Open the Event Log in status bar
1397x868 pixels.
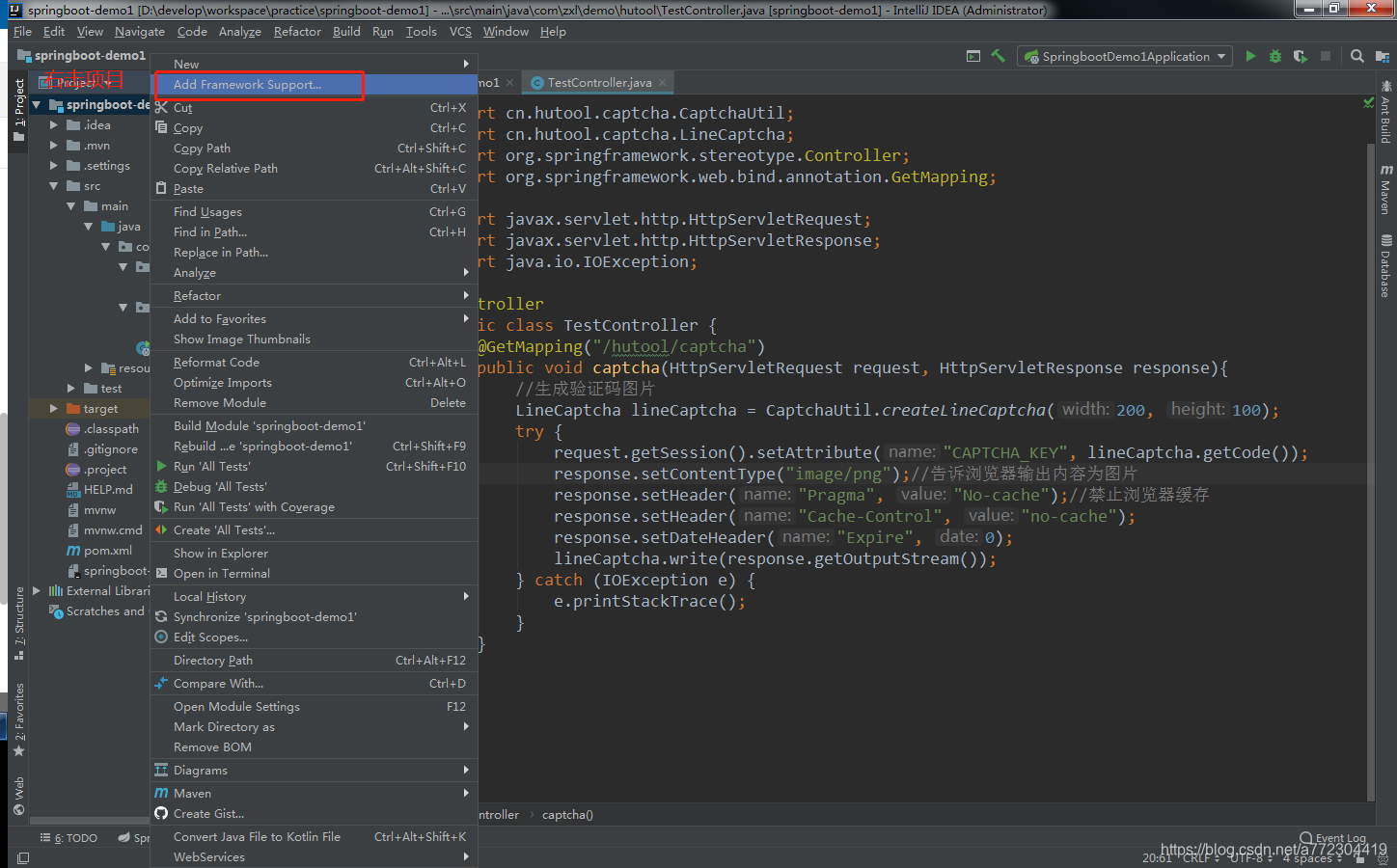1332,838
